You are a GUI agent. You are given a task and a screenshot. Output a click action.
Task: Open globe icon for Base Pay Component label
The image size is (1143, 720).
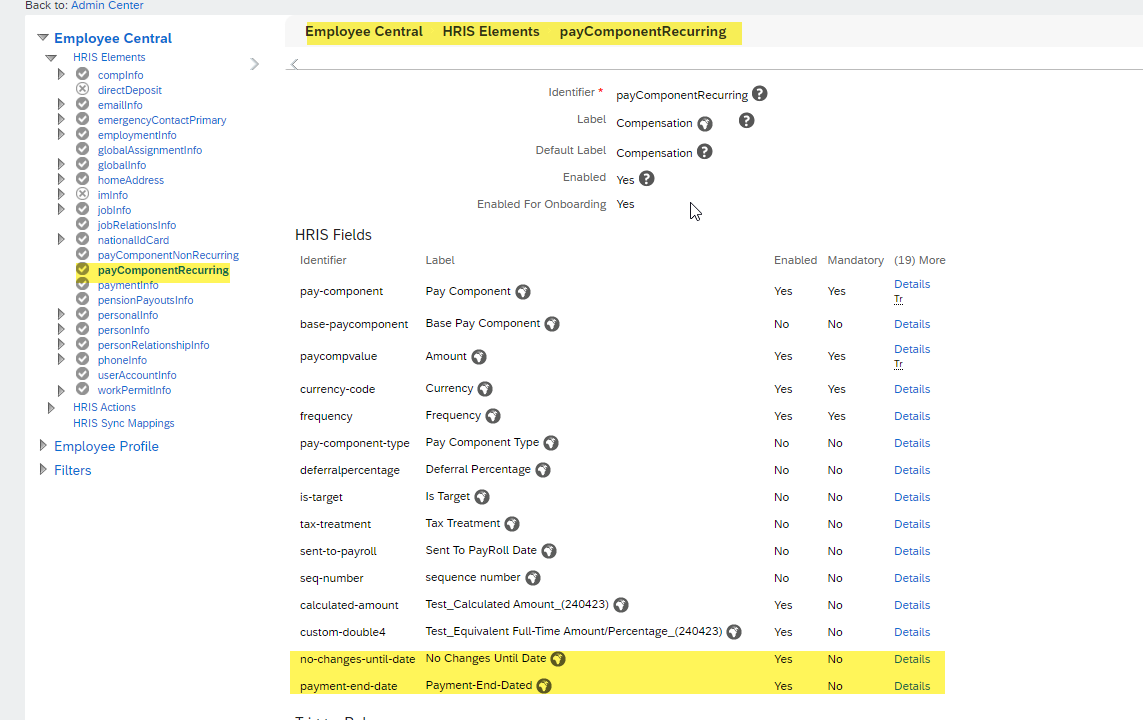pos(552,324)
